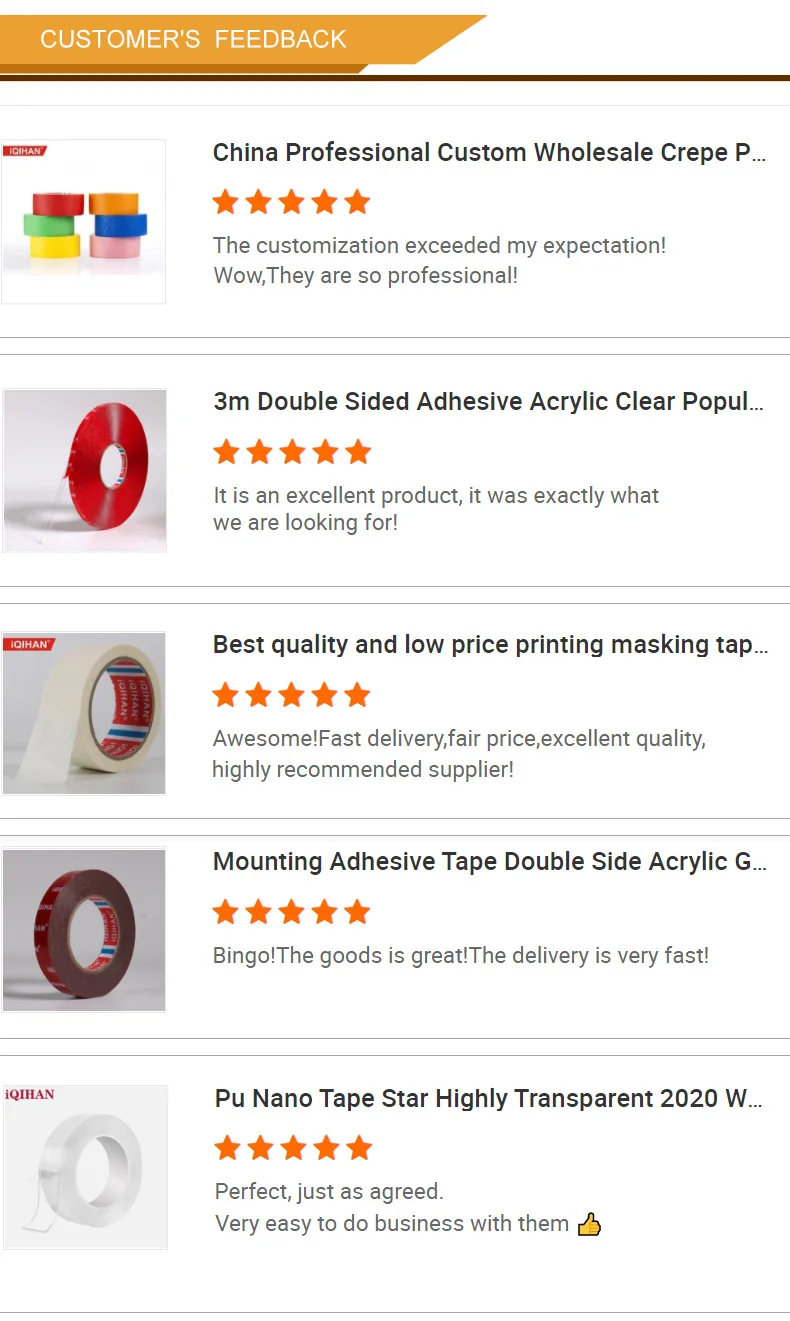790x1321 pixels.
Task: Click the review text "The customization exceeded my expectation"
Action: [x=439, y=246]
